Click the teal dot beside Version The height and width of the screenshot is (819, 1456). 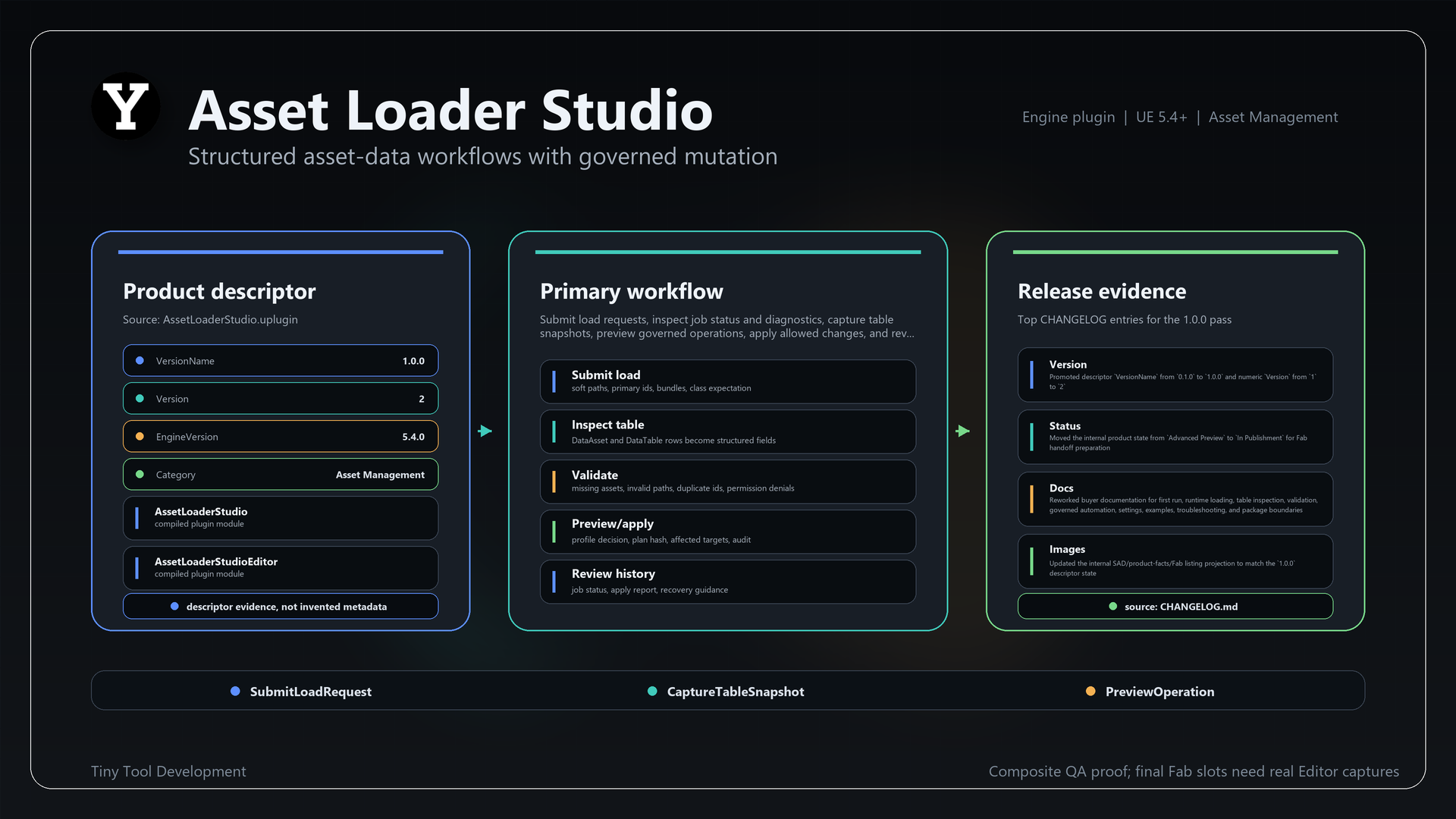[140, 399]
